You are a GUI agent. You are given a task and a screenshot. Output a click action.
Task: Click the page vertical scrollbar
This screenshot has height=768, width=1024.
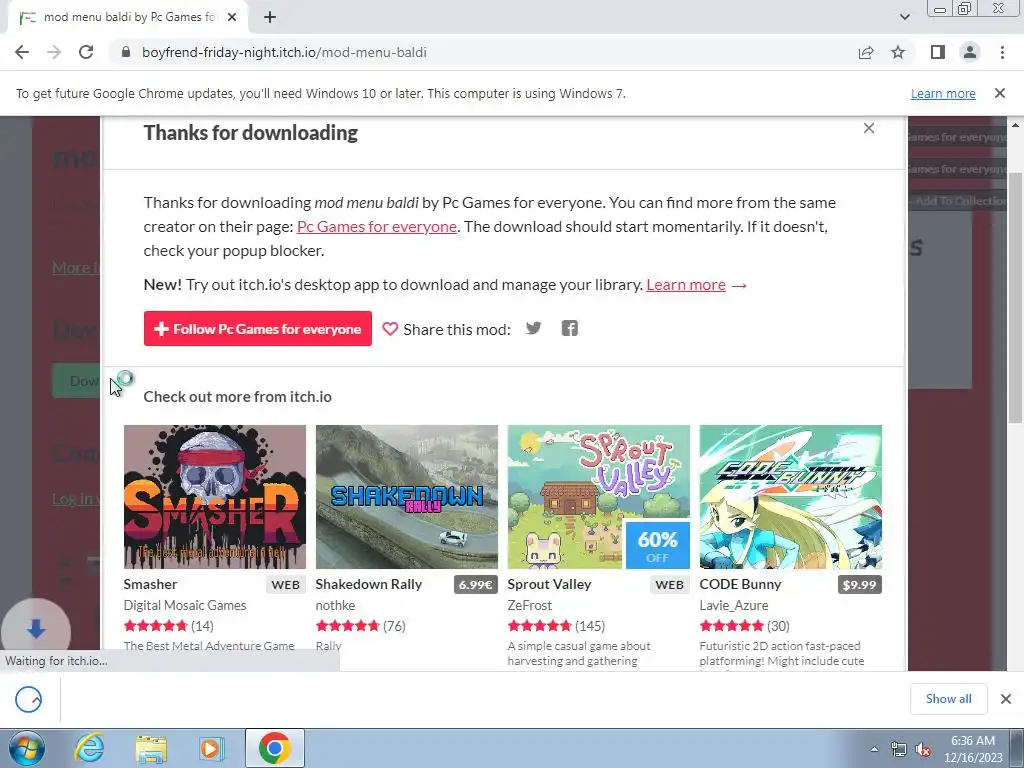tap(1015, 298)
